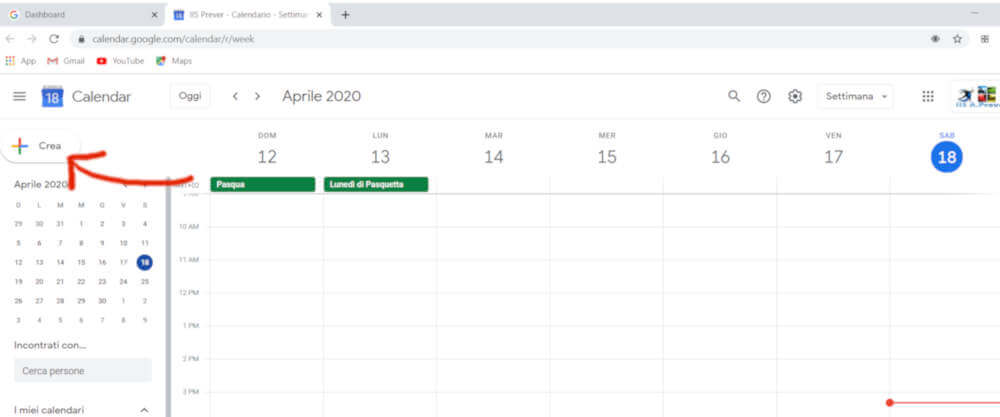Open the main menu hamburger icon
1000x417 pixels.
[x=20, y=96]
